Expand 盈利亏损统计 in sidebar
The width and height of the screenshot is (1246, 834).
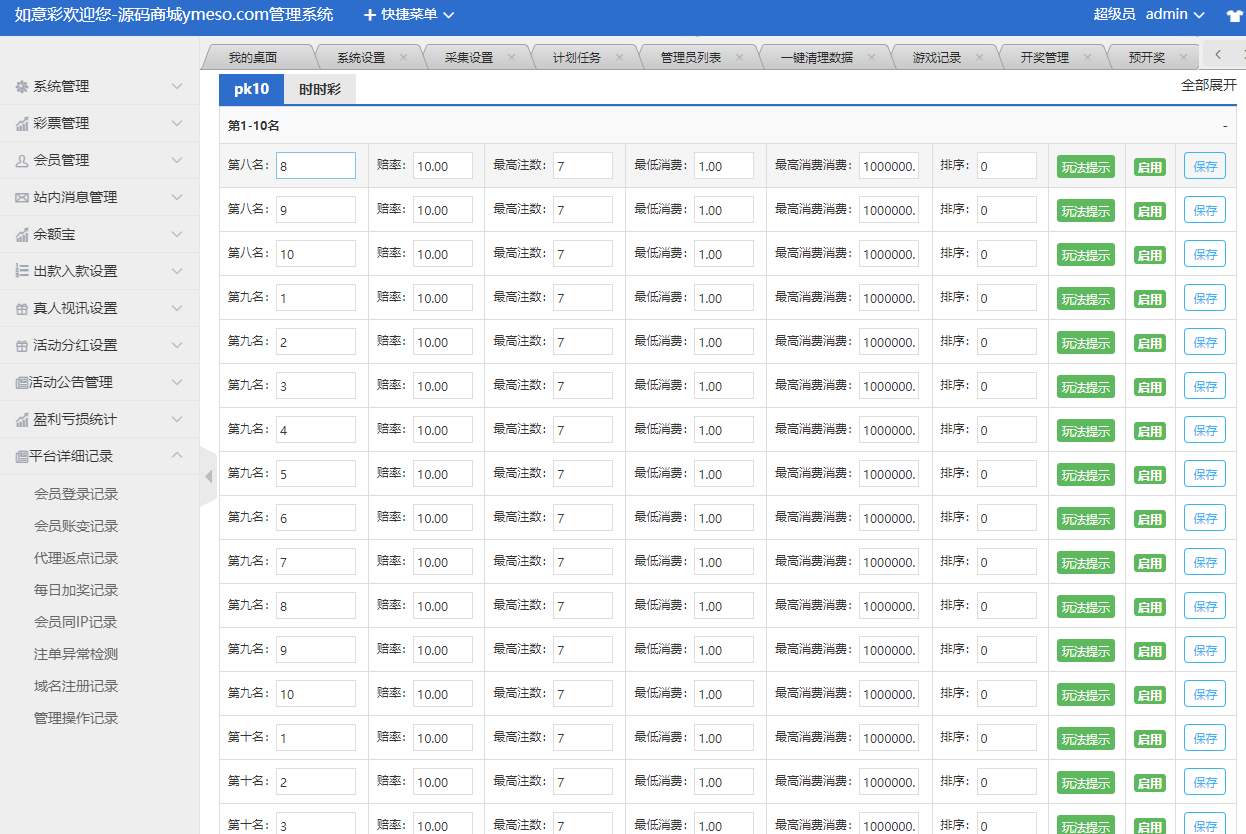tap(100, 419)
